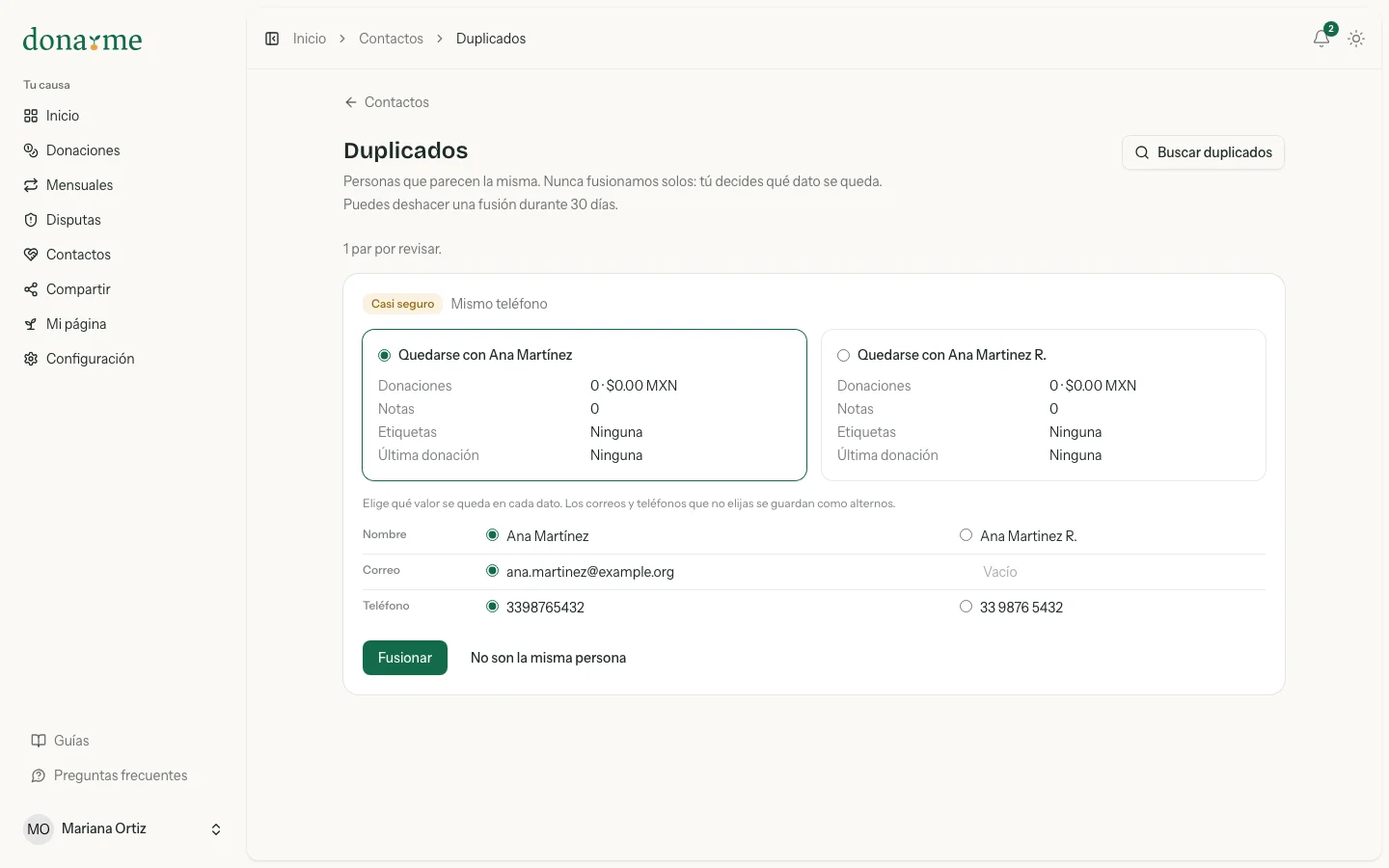Viewport: 1389px width, 868px height.
Task: Click the 1 par por revisar text
Action: [393, 249]
